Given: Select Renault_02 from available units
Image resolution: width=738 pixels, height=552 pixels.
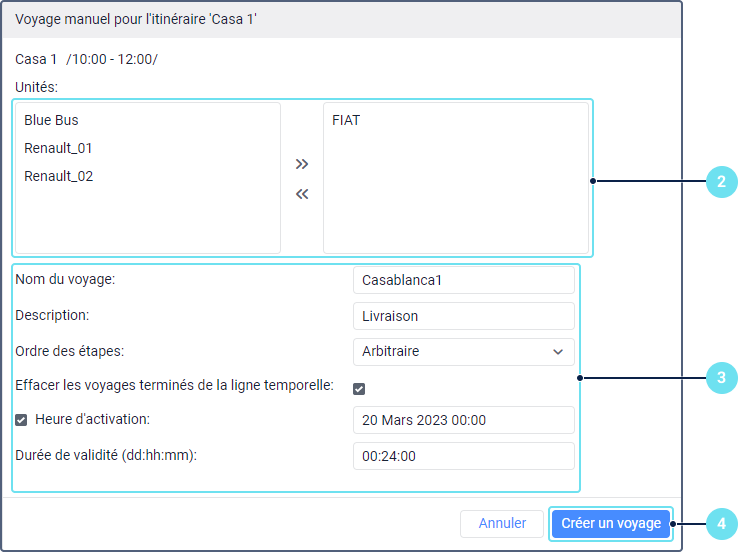Looking at the screenshot, I should [58, 176].
